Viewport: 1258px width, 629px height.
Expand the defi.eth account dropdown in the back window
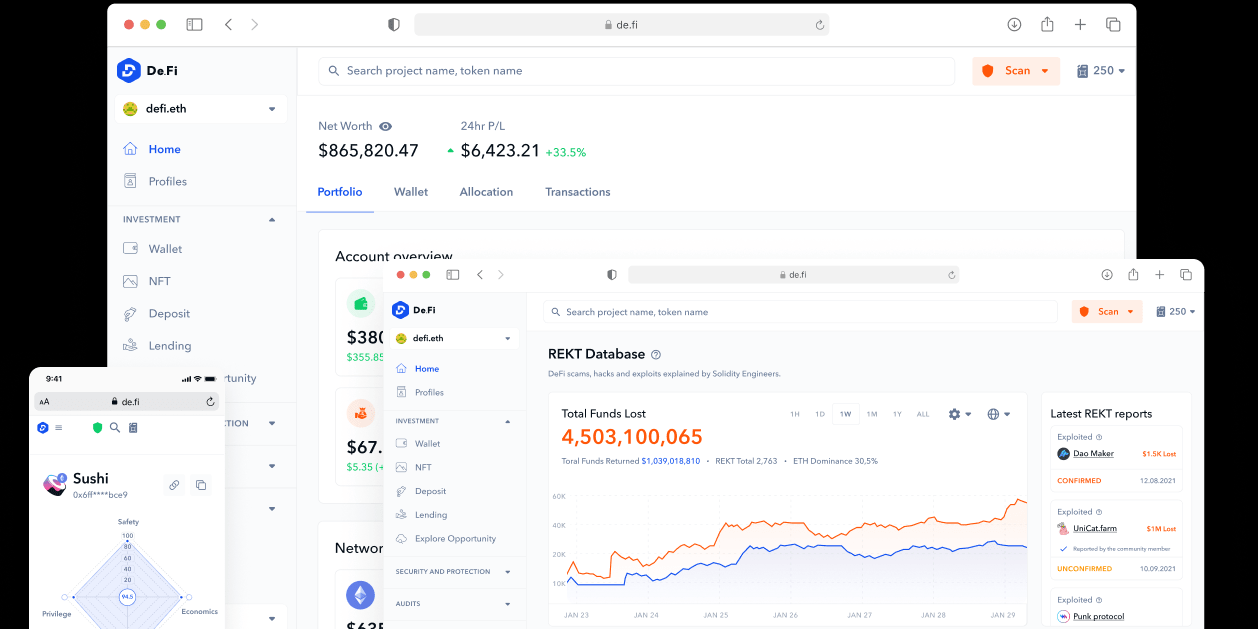[x=271, y=109]
